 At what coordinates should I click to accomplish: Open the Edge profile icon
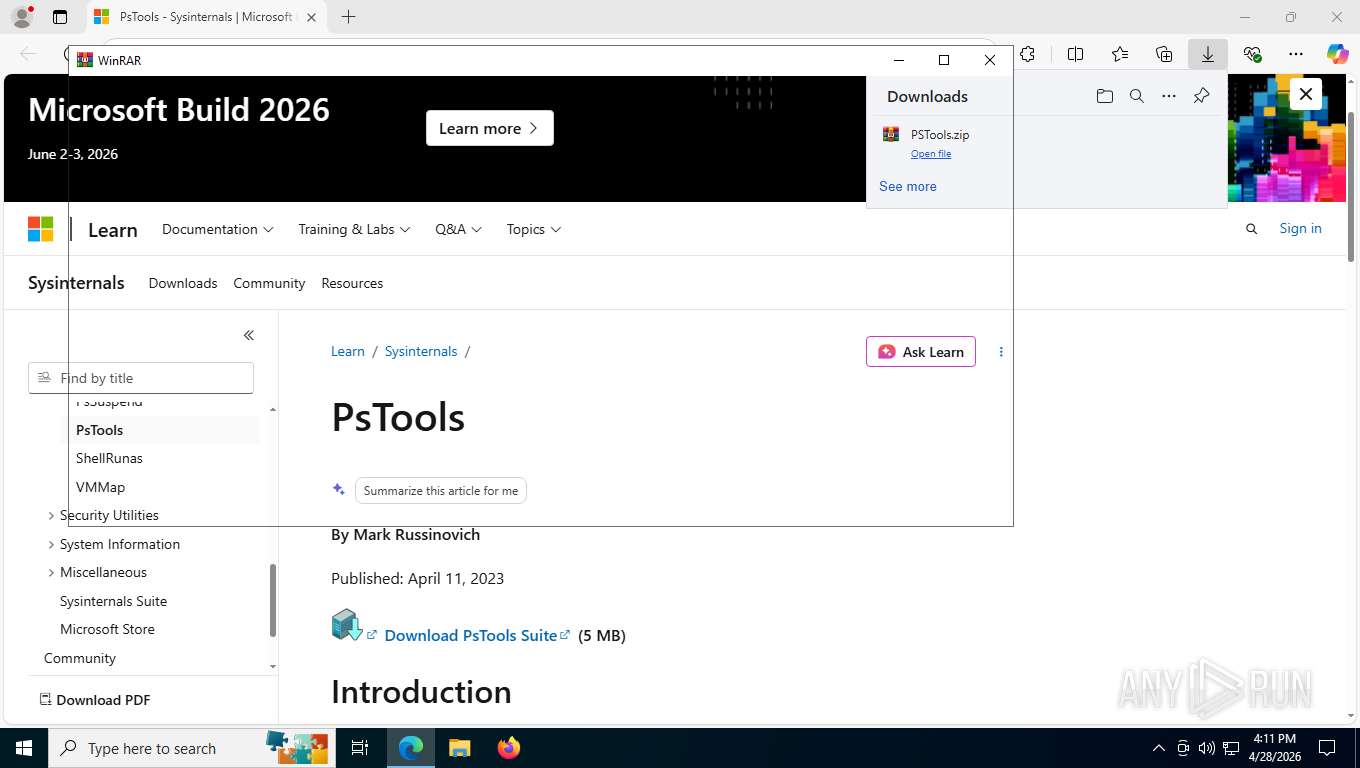[x=21, y=17]
